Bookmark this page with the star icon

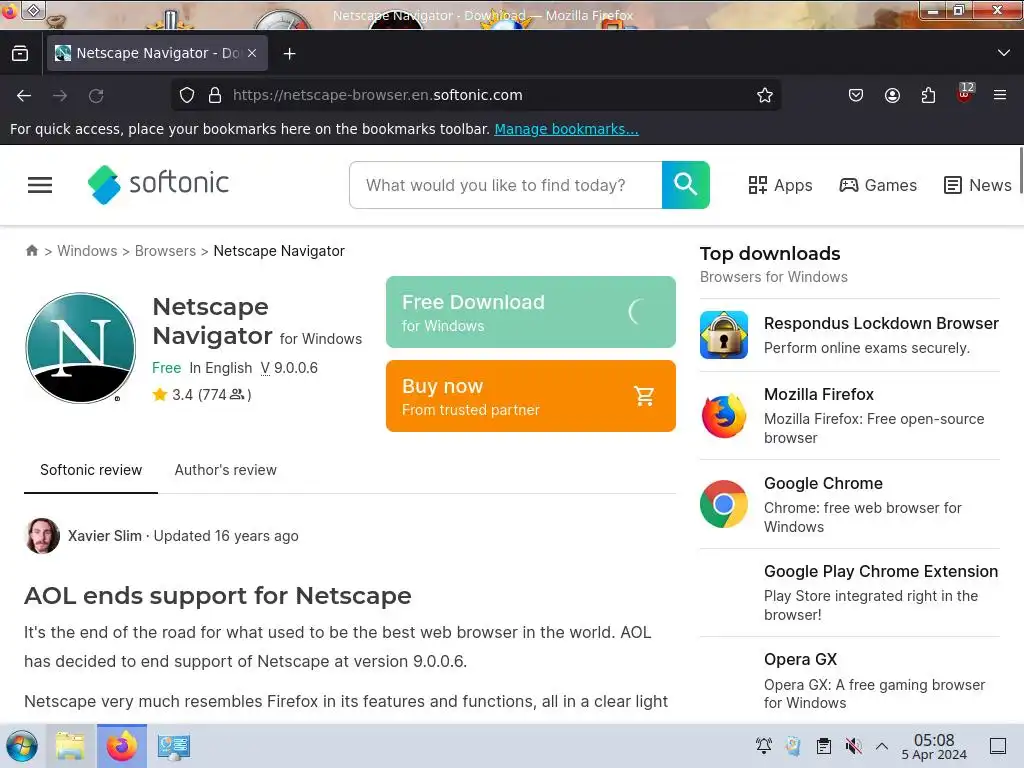coord(765,95)
